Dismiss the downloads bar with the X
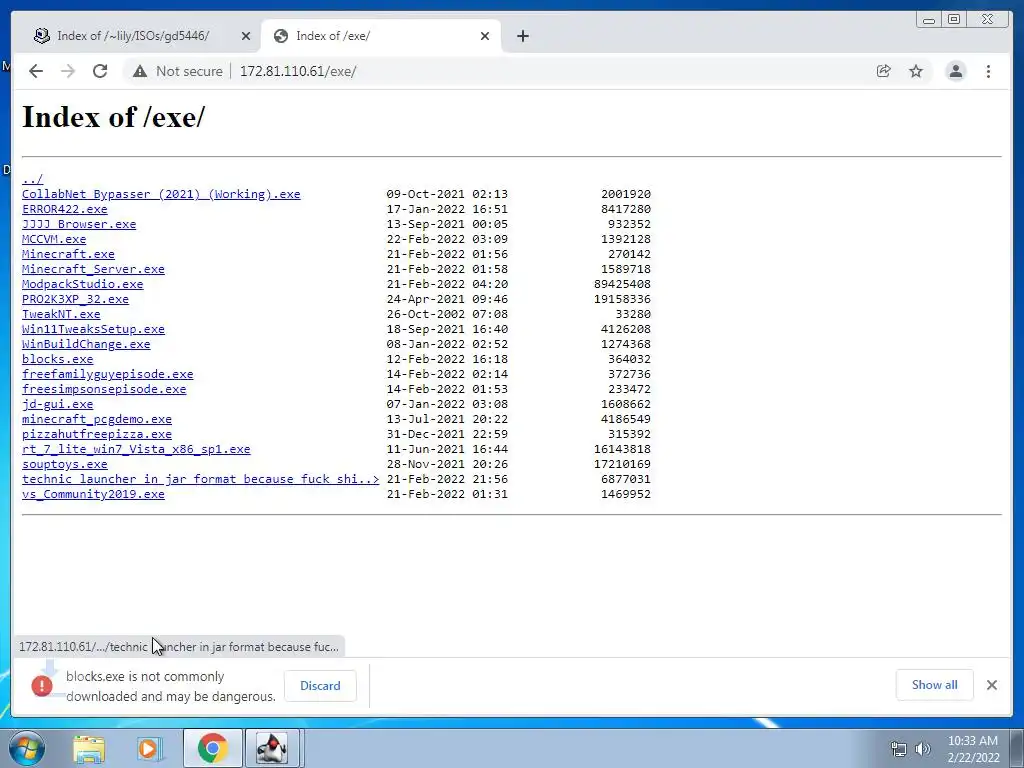The width and height of the screenshot is (1024, 768). pyautogui.click(x=992, y=685)
